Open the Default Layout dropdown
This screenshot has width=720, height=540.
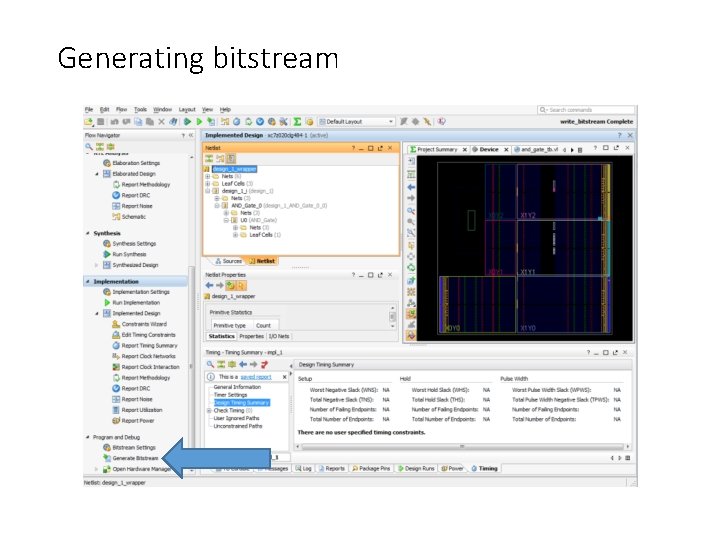[x=357, y=122]
